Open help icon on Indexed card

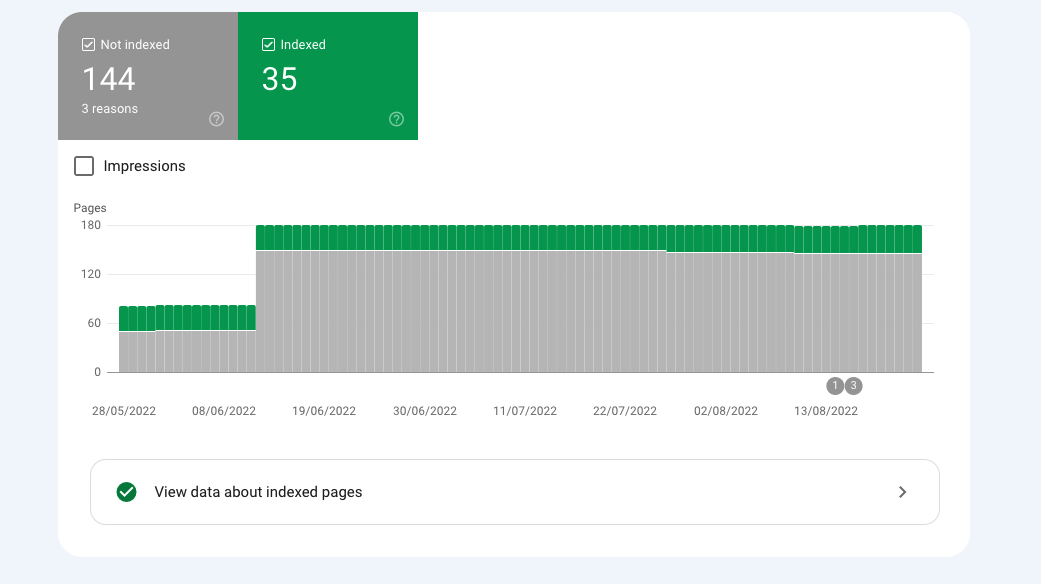point(396,119)
